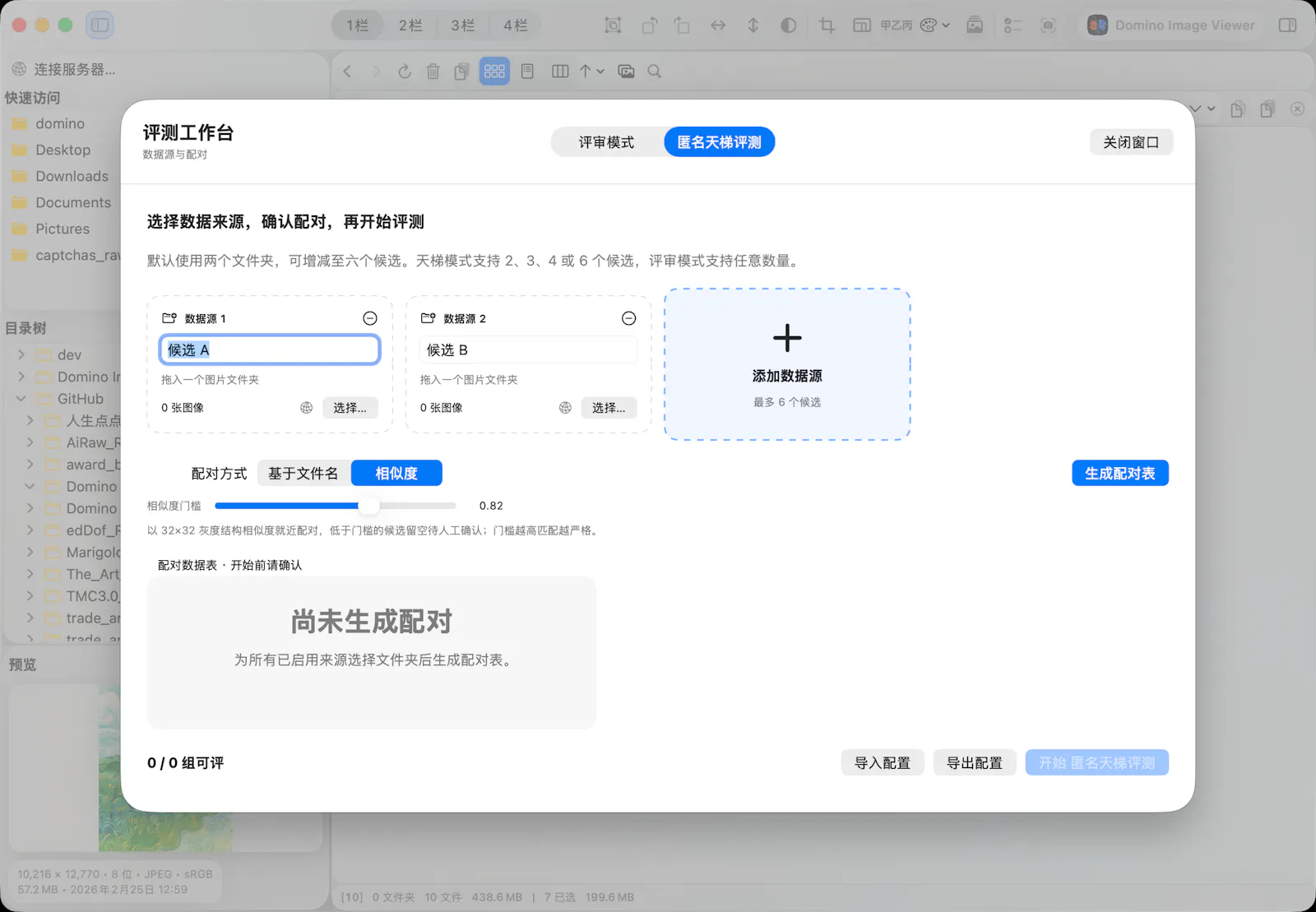
Task: Open the Desktop quick access folder
Action: [x=63, y=150]
